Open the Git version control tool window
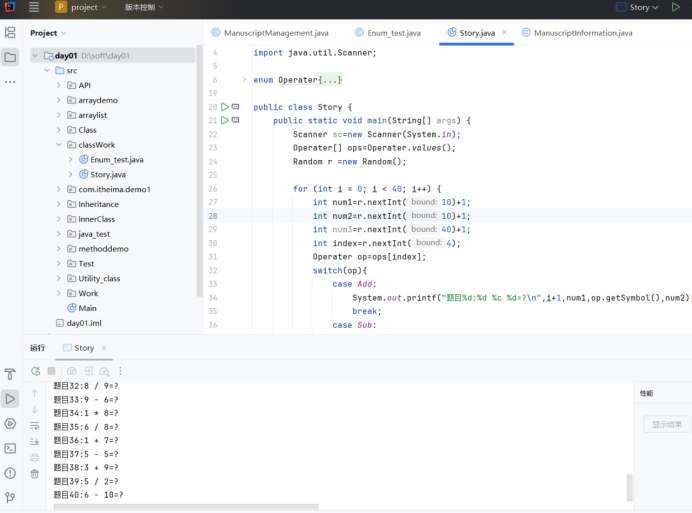692x513 pixels. 10,497
